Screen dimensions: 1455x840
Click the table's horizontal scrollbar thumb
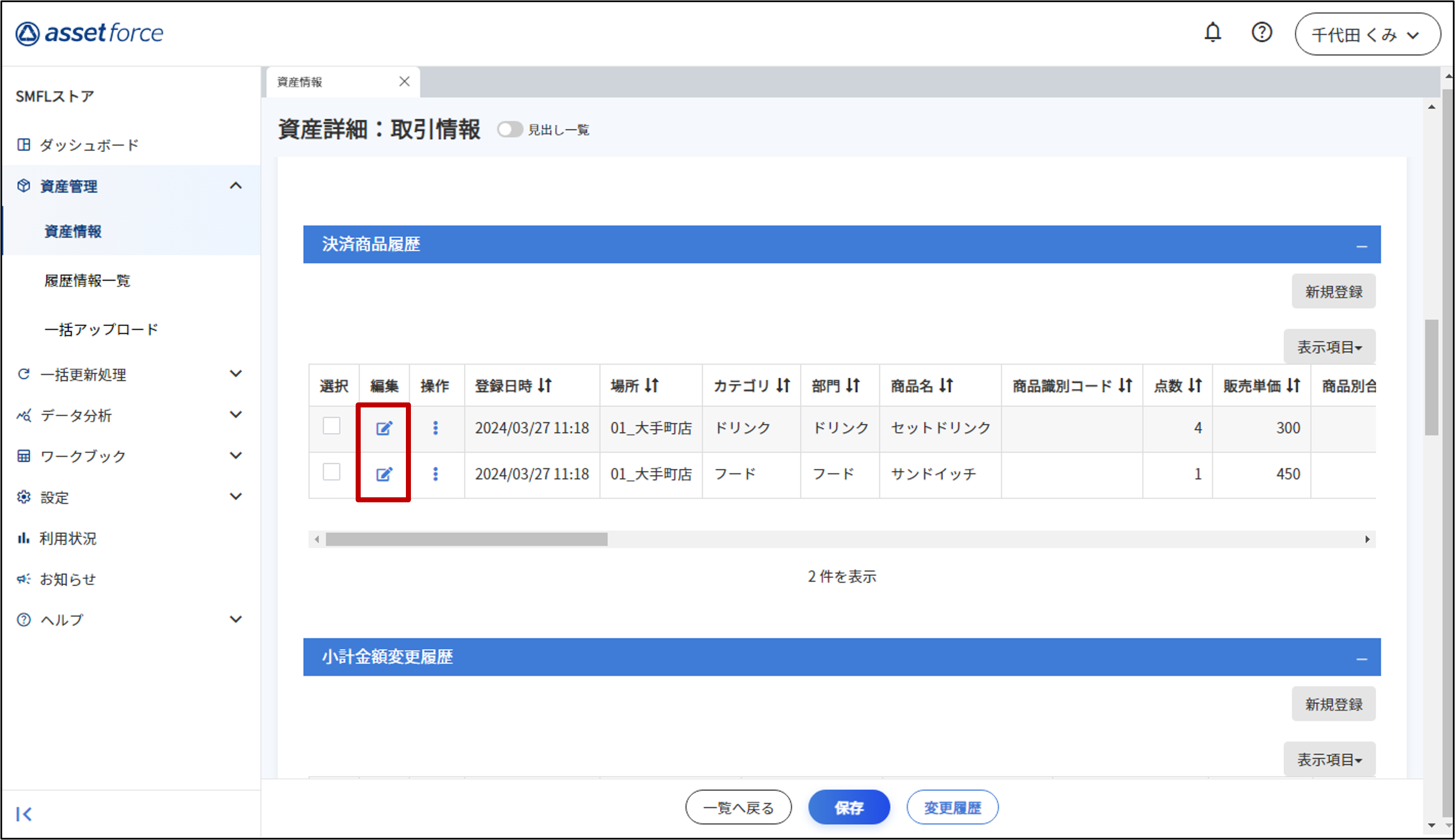[x=466, y=539]
